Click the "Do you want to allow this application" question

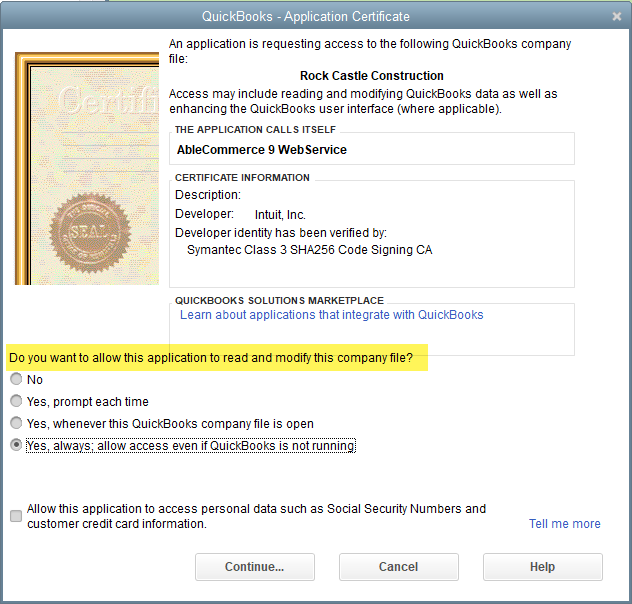tap(211, 358)
